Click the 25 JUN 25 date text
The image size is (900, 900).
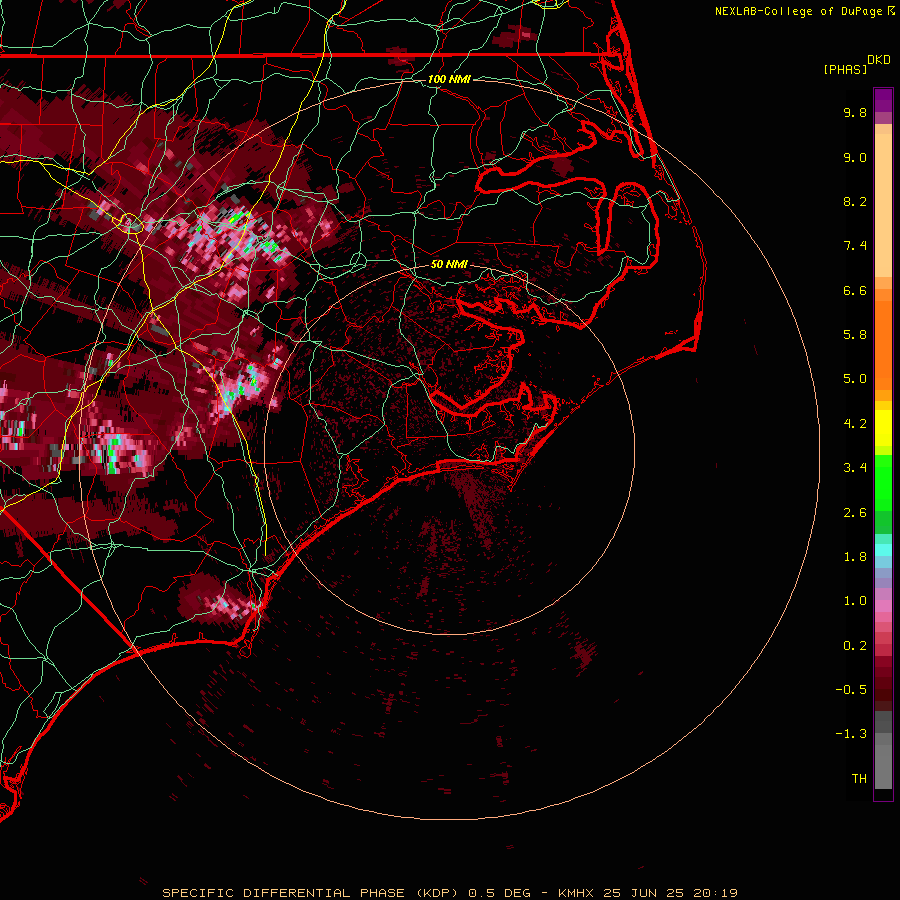tap(645, 893)
